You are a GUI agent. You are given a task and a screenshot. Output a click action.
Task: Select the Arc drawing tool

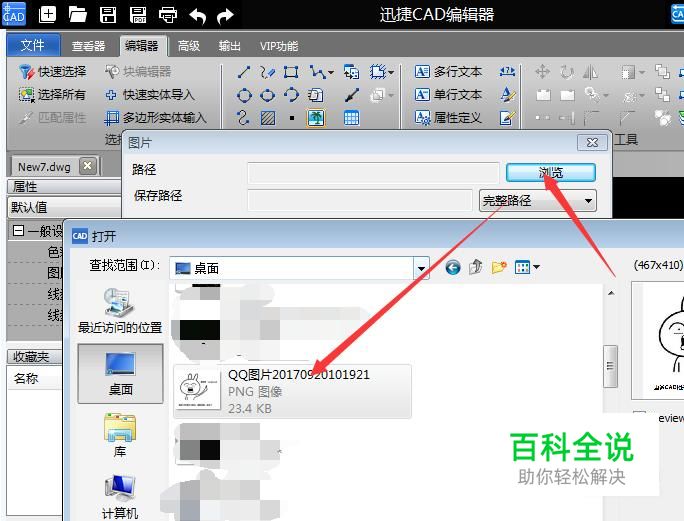click(x=291, y=95)
